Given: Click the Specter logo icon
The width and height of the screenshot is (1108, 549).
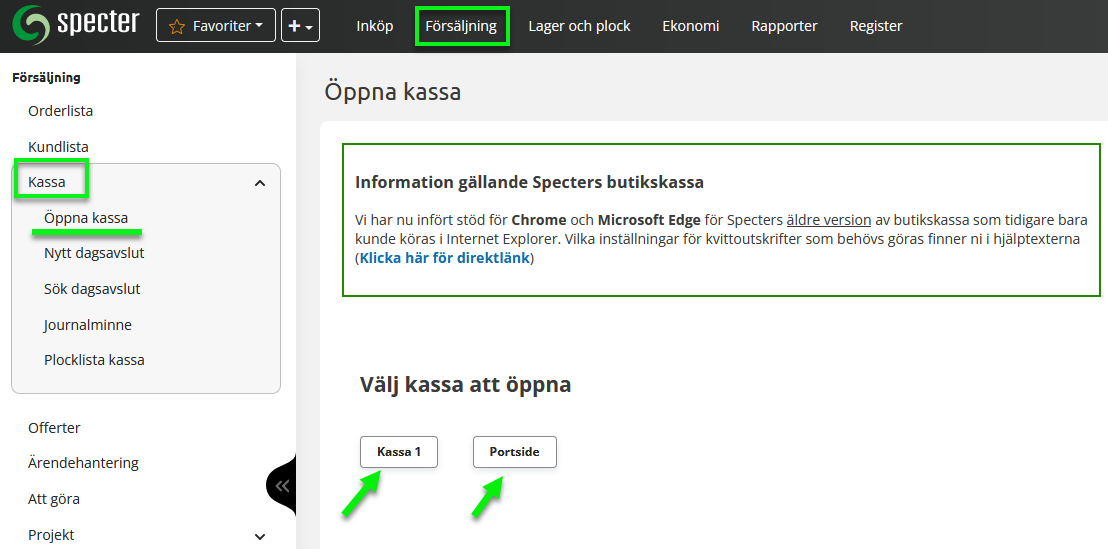Looking at the screenshot, I should click(31, 25).
